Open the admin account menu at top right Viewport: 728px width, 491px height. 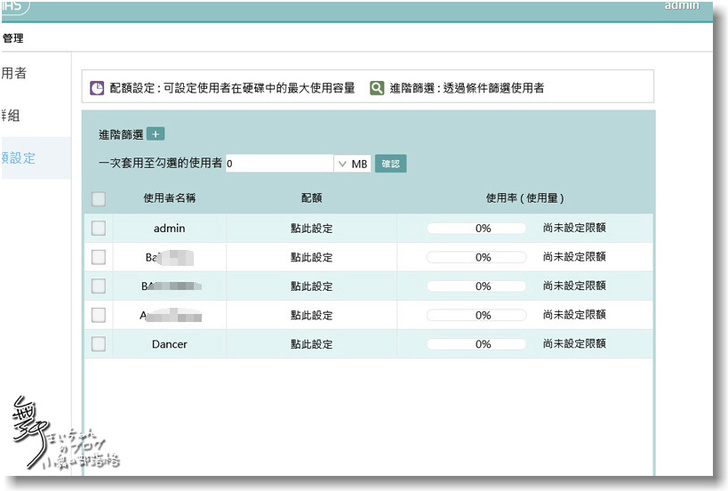(x=707, y=8)
